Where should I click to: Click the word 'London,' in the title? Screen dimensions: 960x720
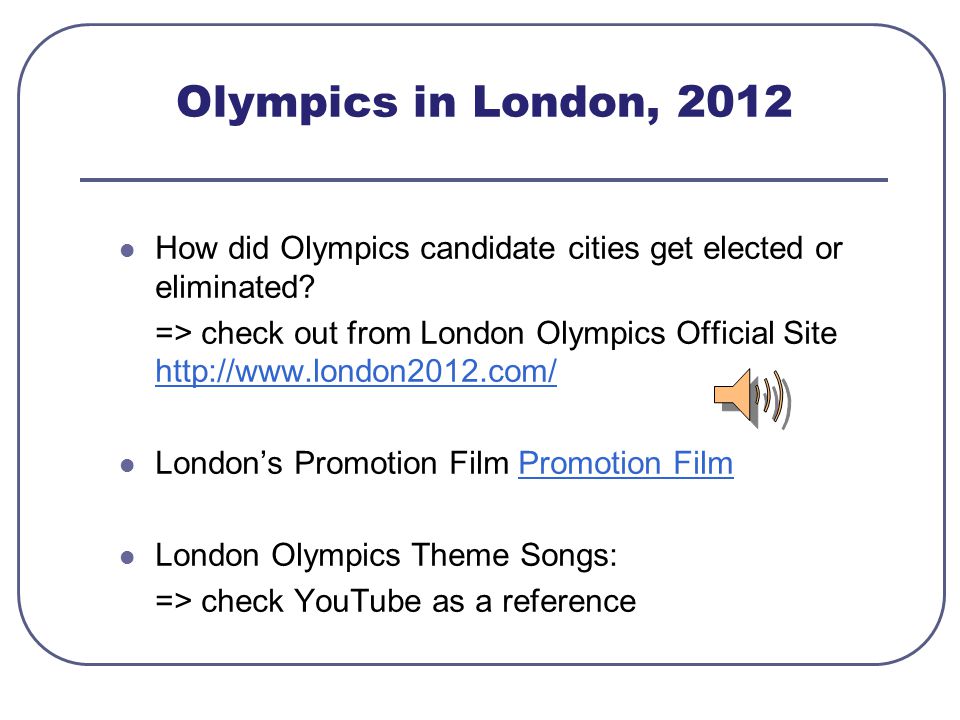(x=566, y=102)
